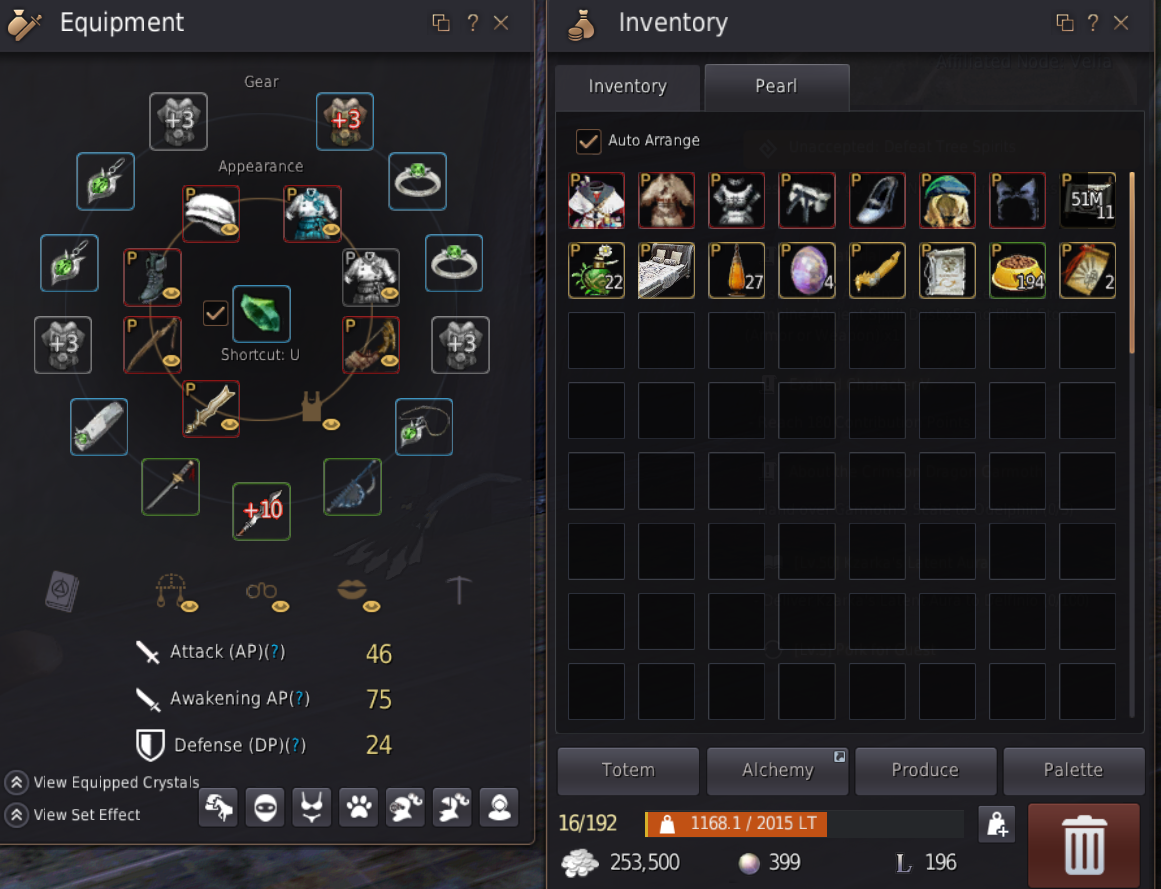The image size is (1161, 889).
Task: Click the yellow pet food bowl item
Action: [x=1017, y=271]
